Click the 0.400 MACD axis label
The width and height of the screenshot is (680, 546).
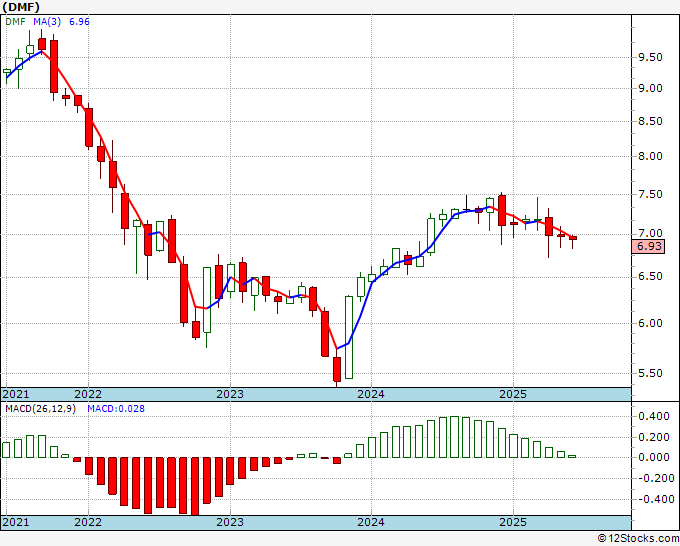coord(654,417)
